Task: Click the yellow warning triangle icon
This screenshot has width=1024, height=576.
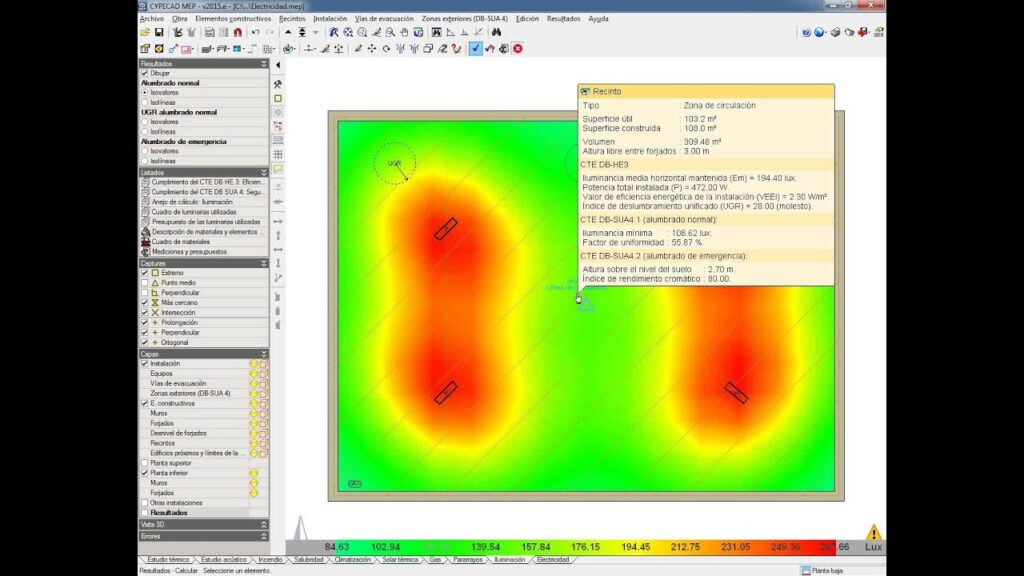Action: click(875, 533)
